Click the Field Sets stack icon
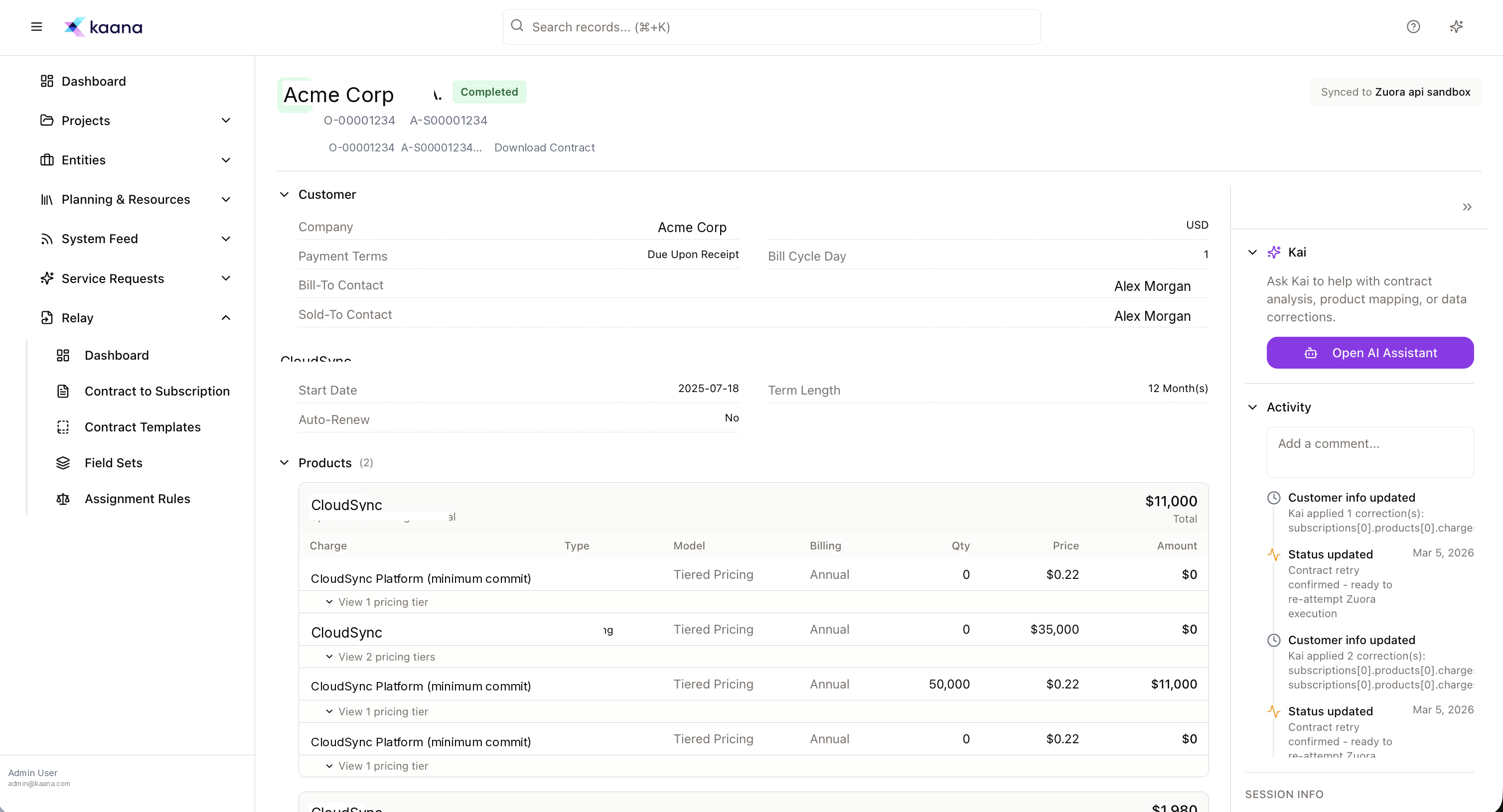The image size is (1503, 812). pyautogui.click(x=63, y=463)
